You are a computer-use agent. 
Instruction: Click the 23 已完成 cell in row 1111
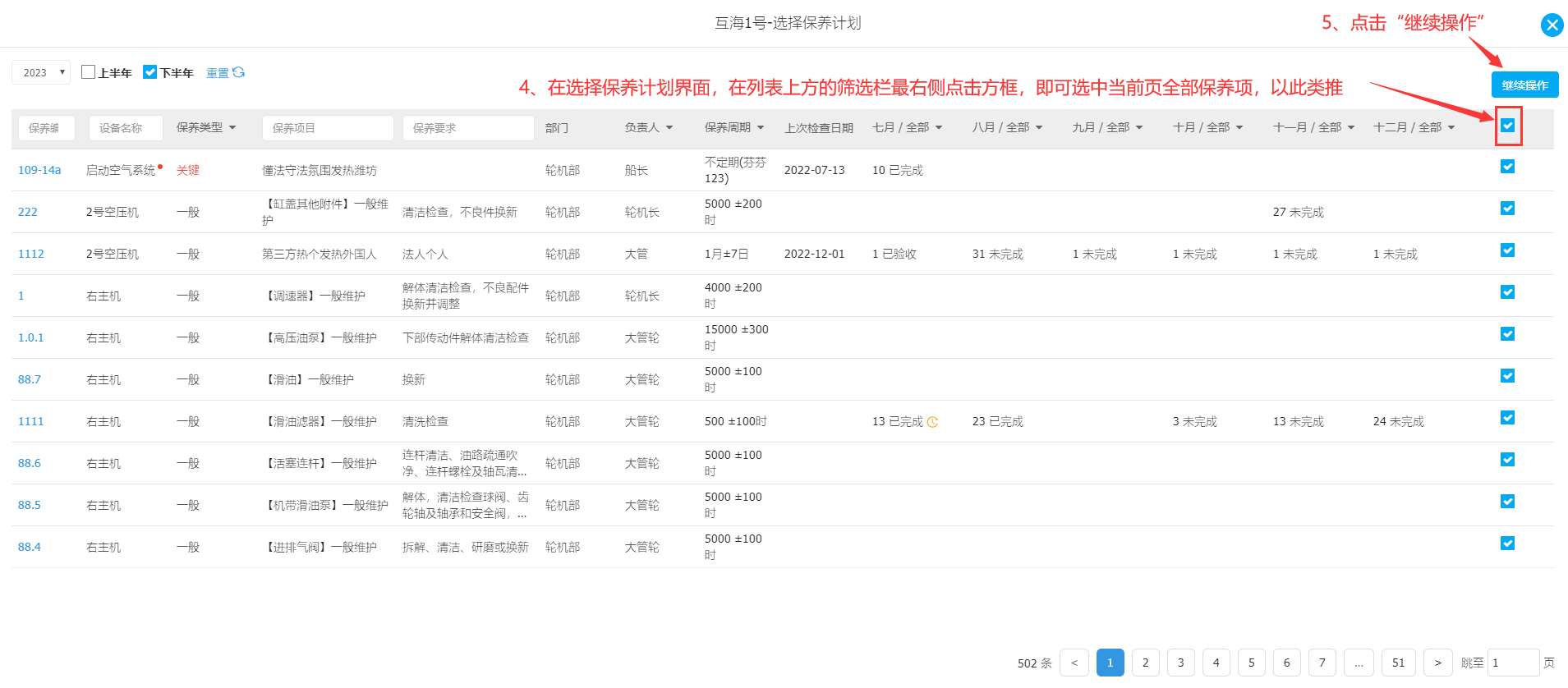coord(997,421)
